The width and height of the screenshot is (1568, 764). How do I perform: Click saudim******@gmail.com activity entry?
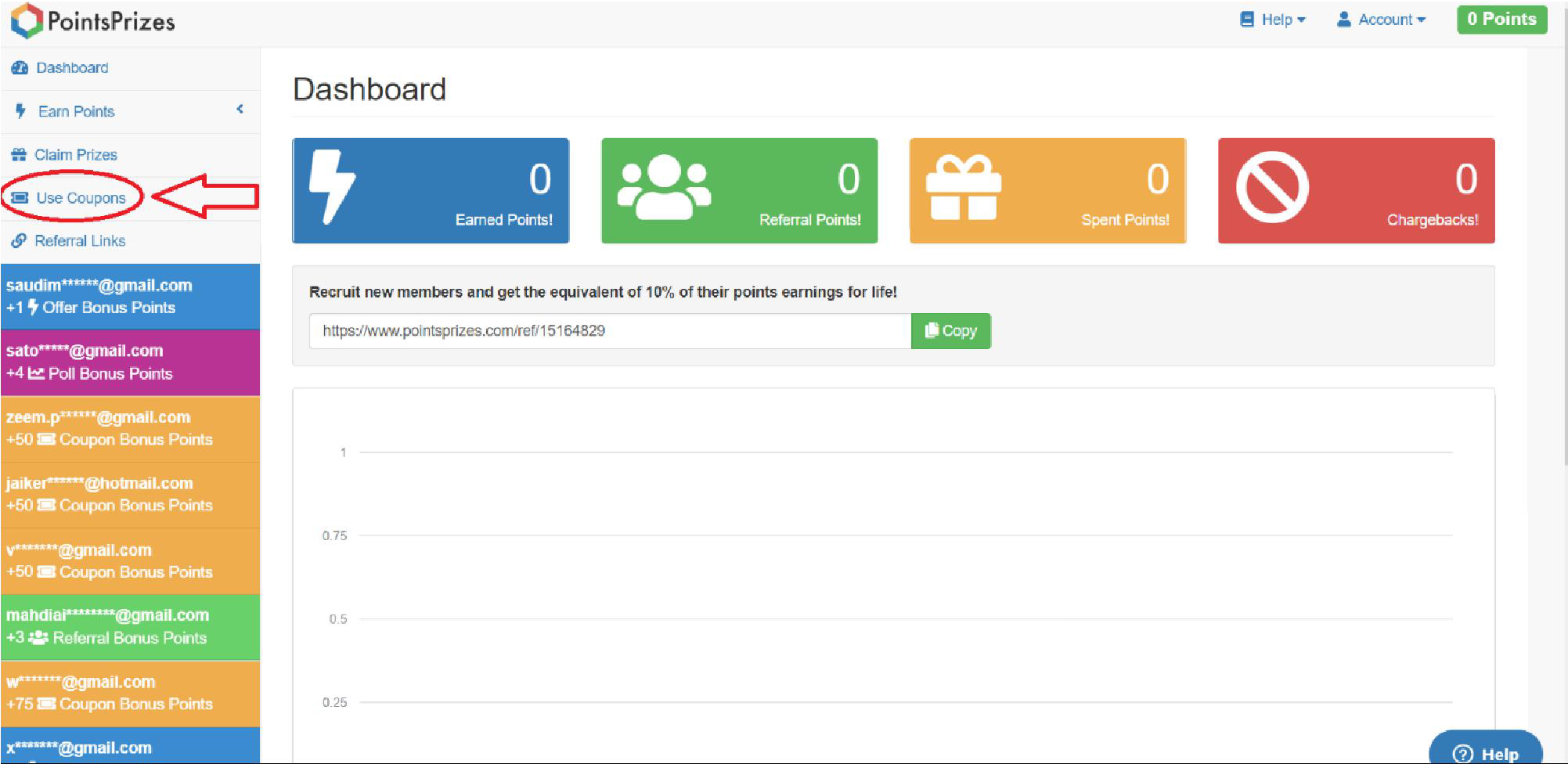(130, 297)
